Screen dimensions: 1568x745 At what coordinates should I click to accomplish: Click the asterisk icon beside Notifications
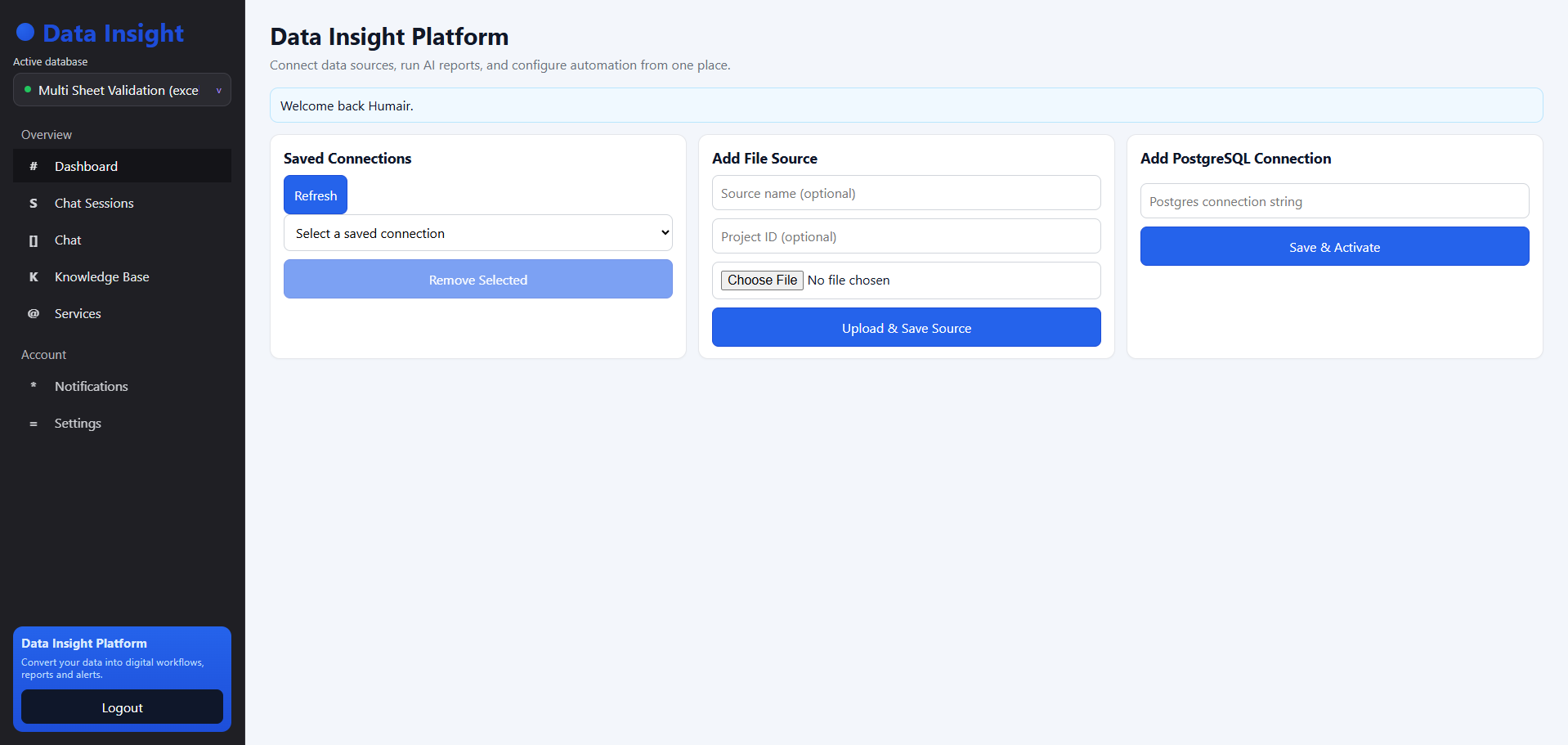tap(34, 386)
